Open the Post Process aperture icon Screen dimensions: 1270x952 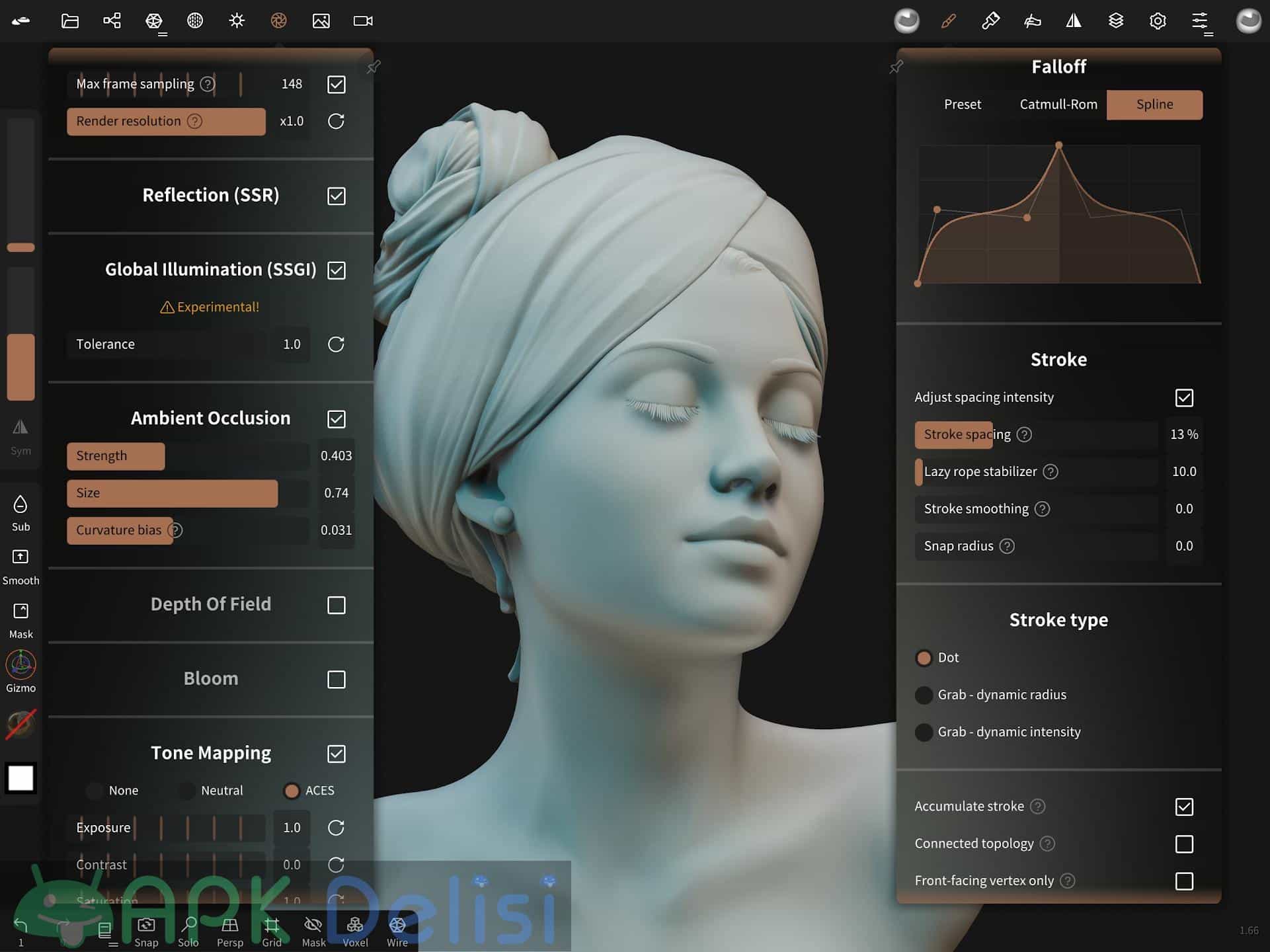coord(279,21)
